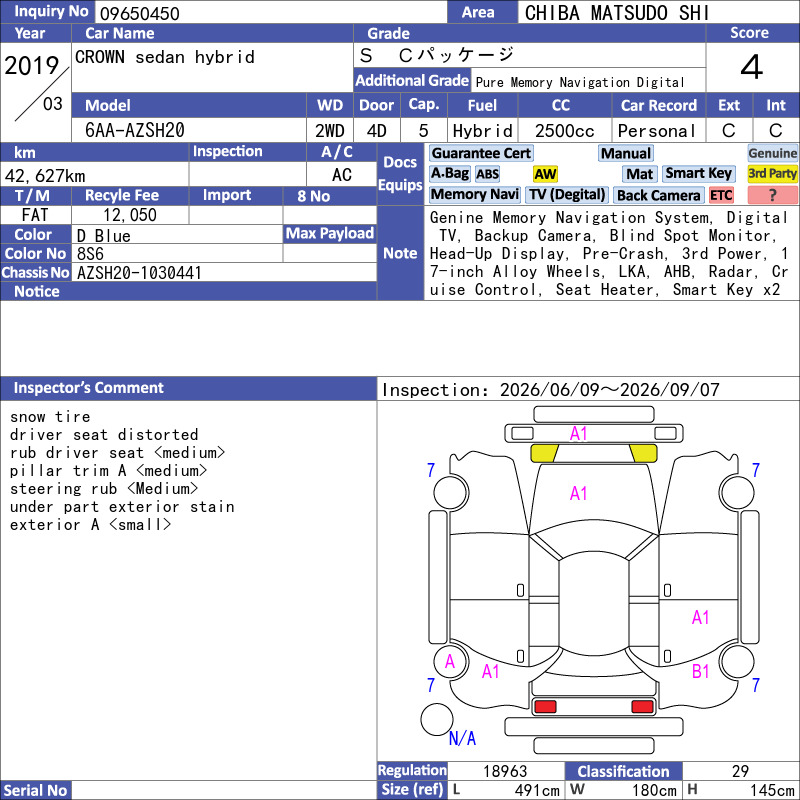800x800 pixels.
Task: Click the classification value 29
Action: pyautogui.click(x=740, y=771)
